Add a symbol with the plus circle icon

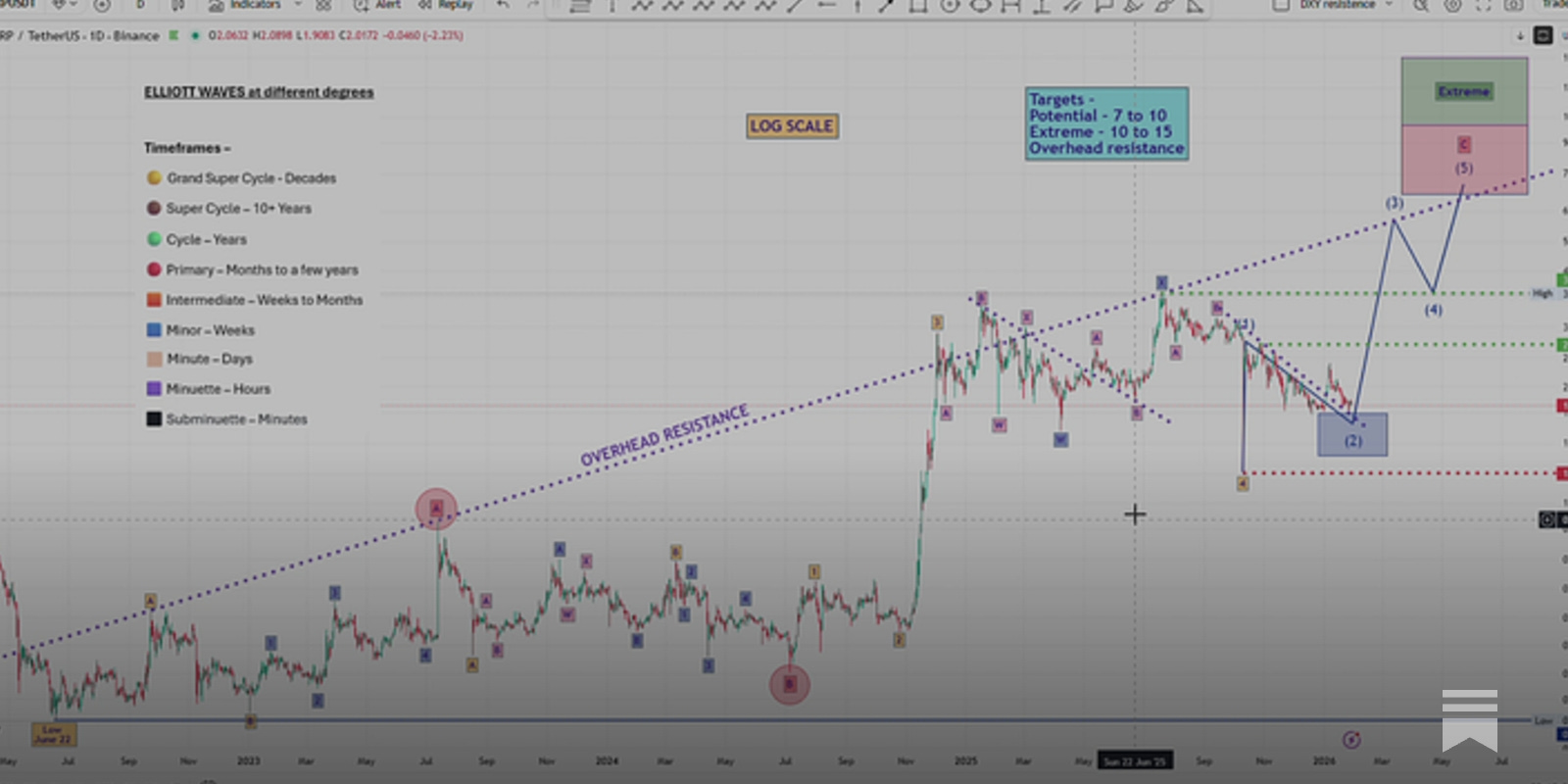[101, 5]
